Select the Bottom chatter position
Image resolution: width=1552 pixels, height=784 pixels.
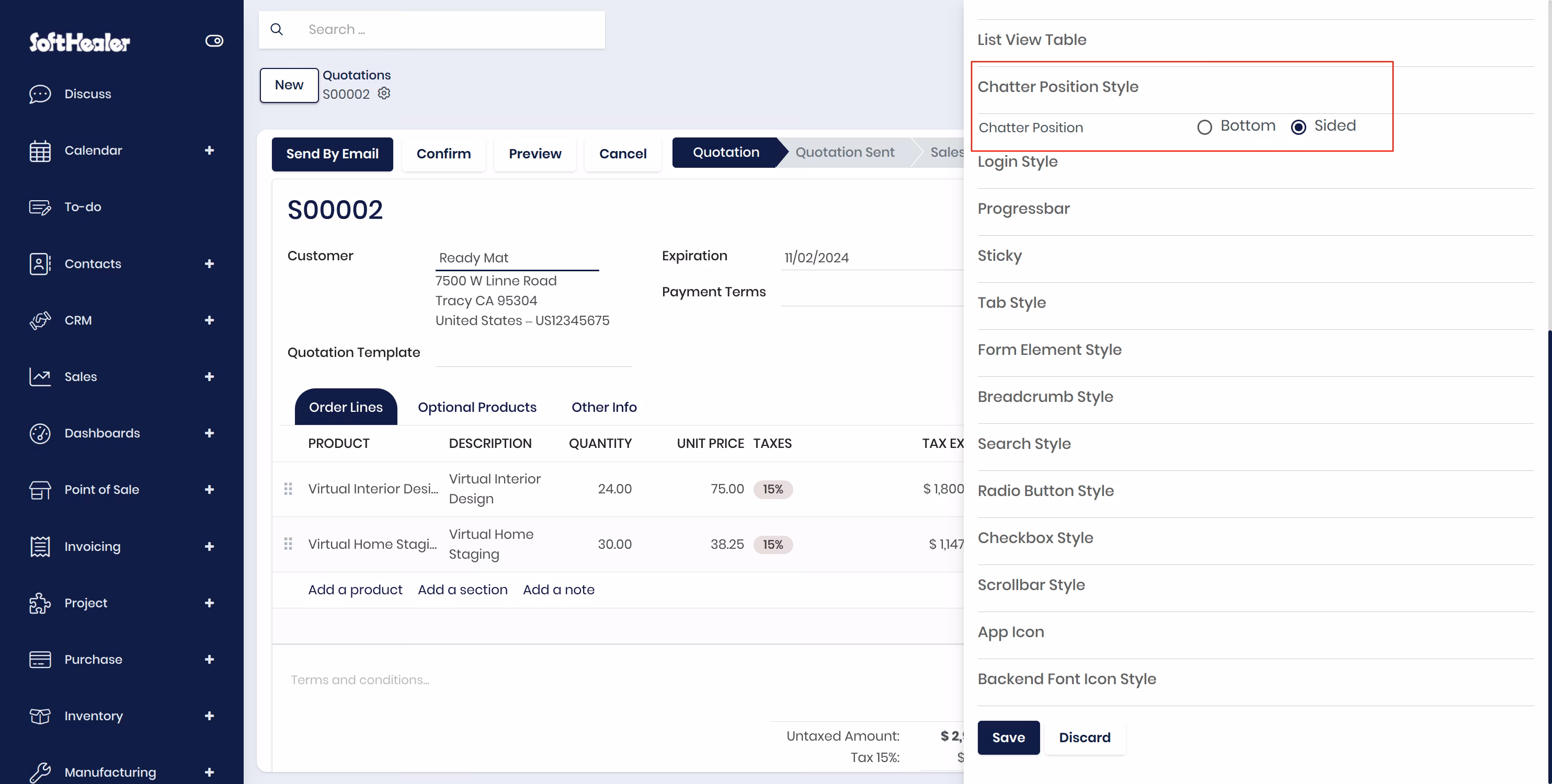[x=1204, y=127]
